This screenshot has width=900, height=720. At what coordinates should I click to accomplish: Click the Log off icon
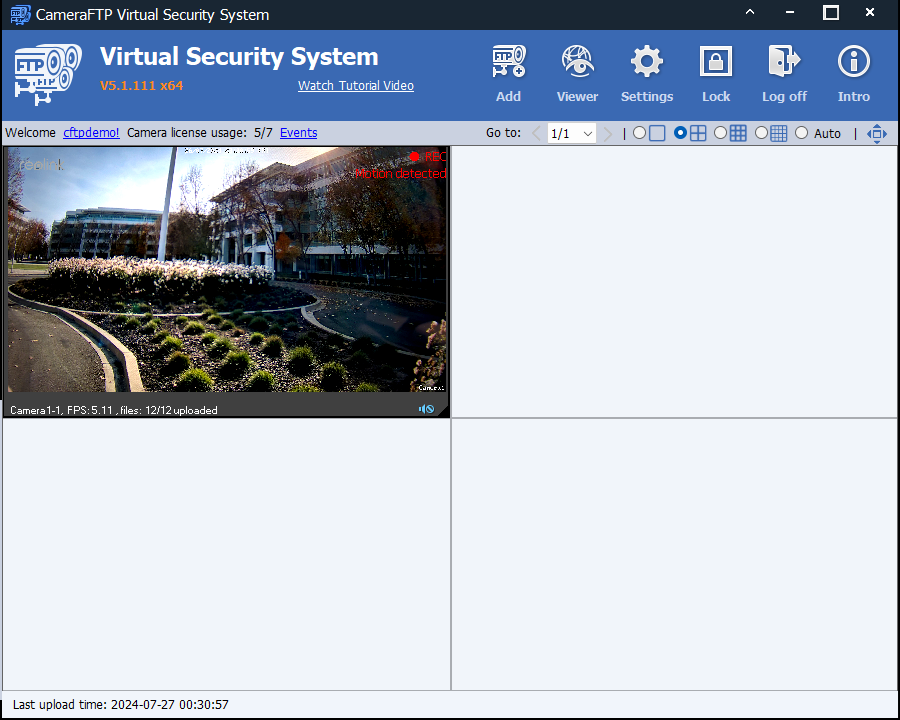tap(784, 72)
